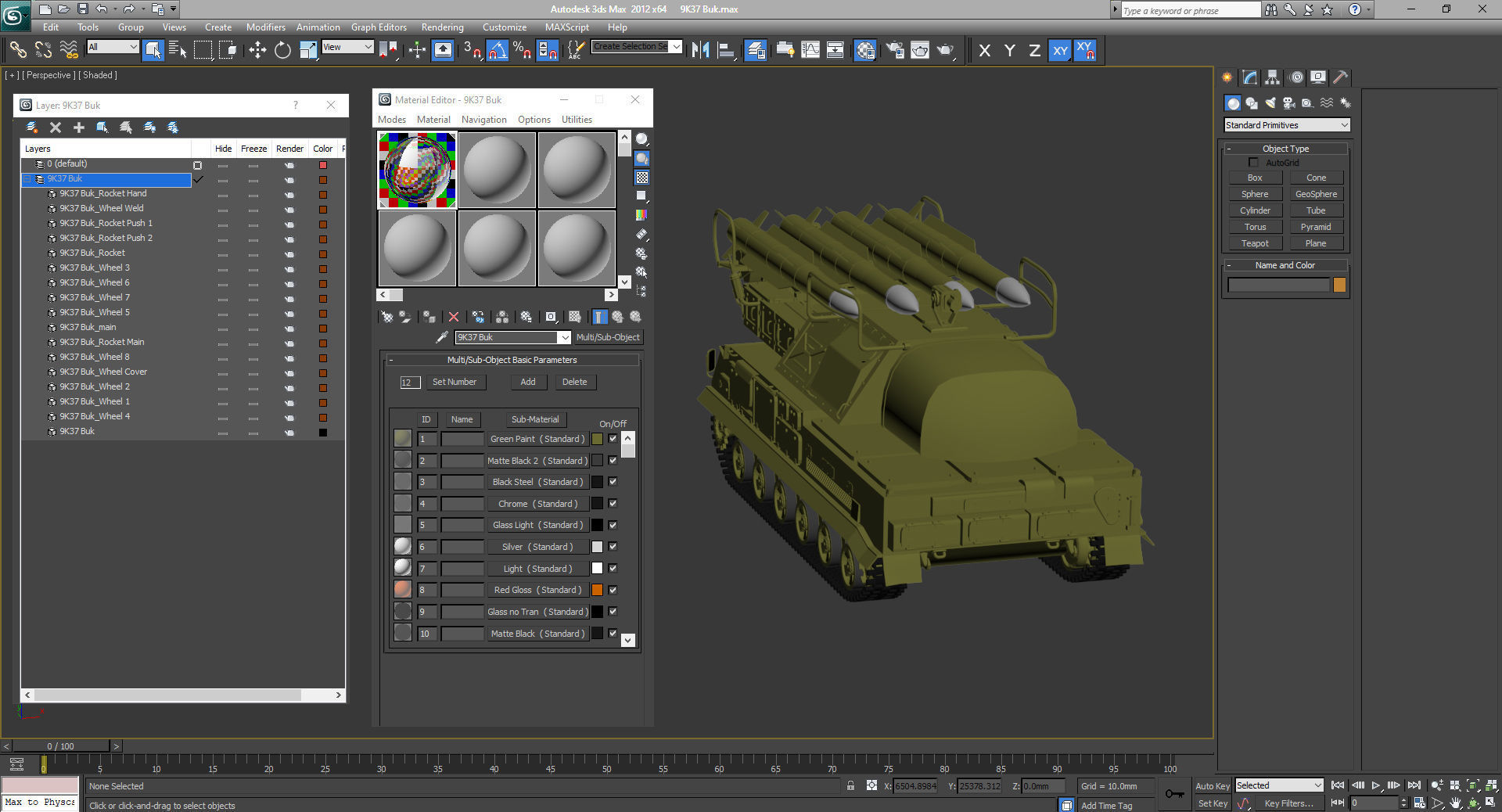This screenshot has height=812, width=1502.
Task: Open the selection filter All dropdown
Action: click(x=113, y=47)
